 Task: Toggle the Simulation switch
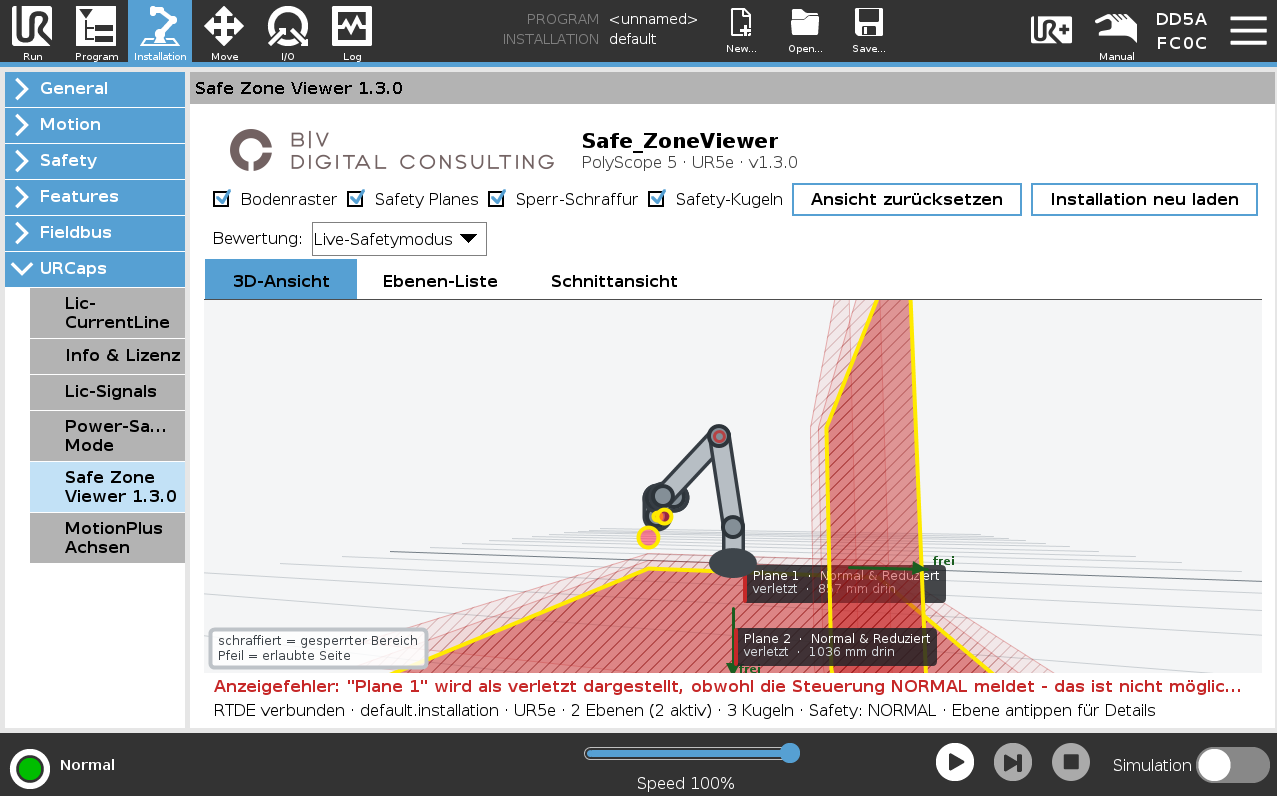[1233, 765]
